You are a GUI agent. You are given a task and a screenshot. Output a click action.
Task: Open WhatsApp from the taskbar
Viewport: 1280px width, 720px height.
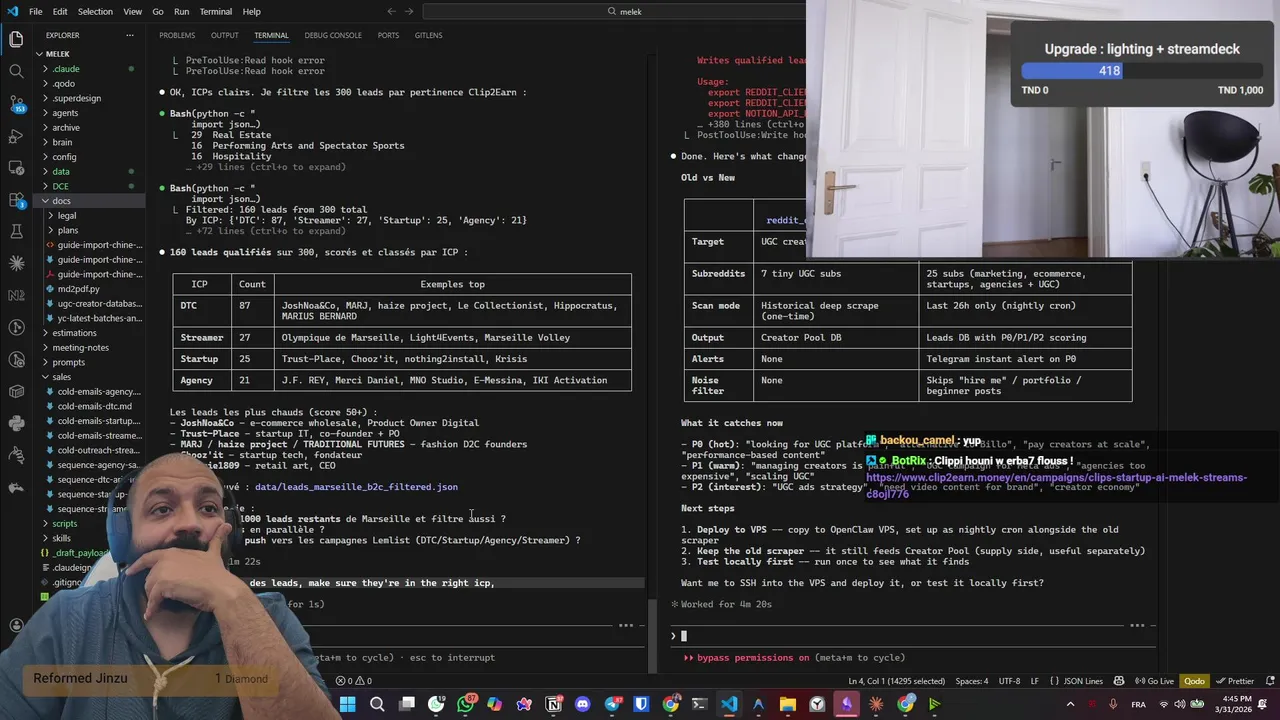466,704
